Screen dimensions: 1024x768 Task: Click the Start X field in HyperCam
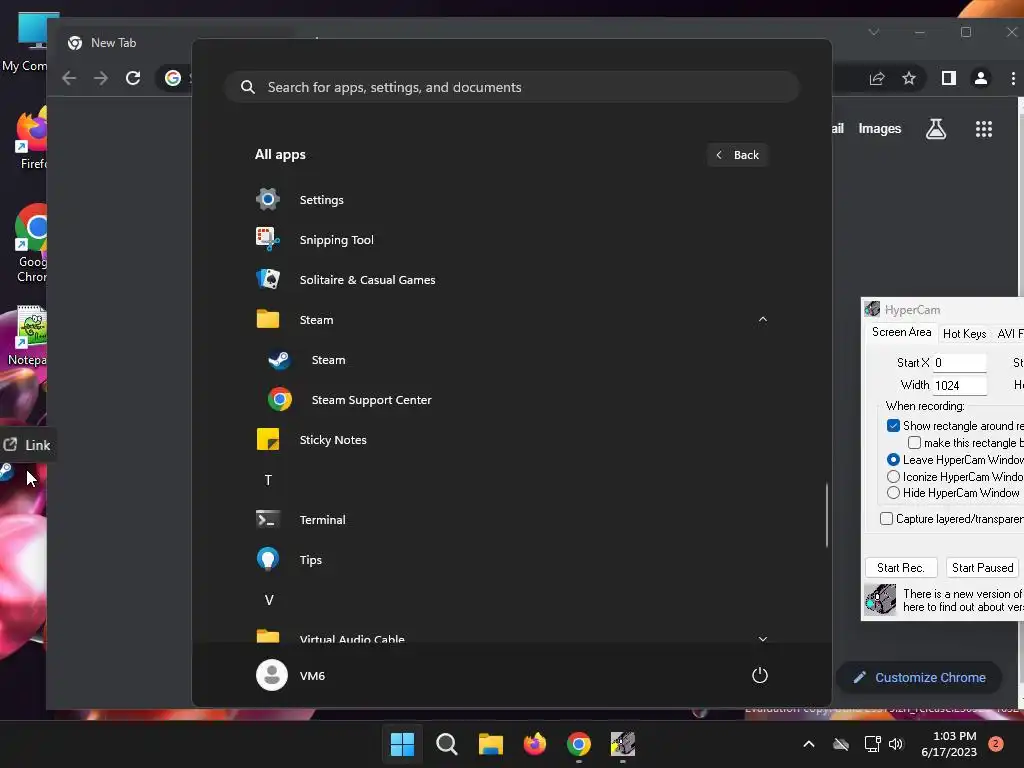click(959, 362)
